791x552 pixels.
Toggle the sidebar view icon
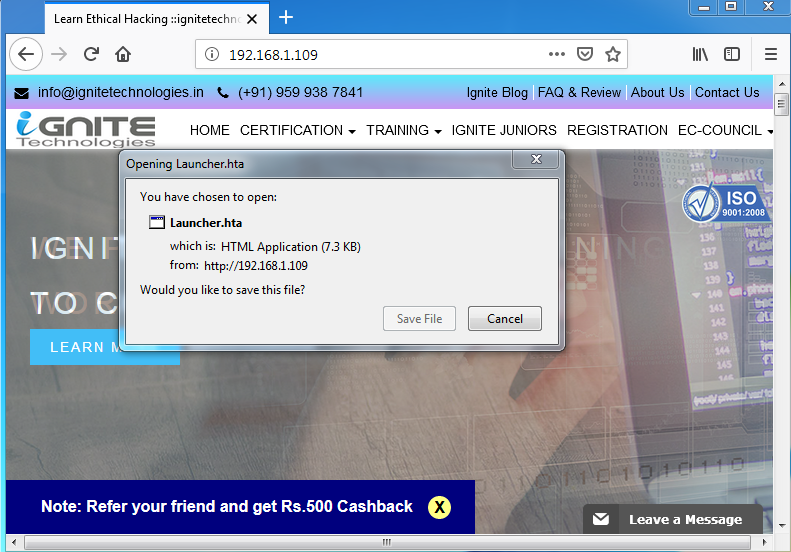tap(731, 54)
